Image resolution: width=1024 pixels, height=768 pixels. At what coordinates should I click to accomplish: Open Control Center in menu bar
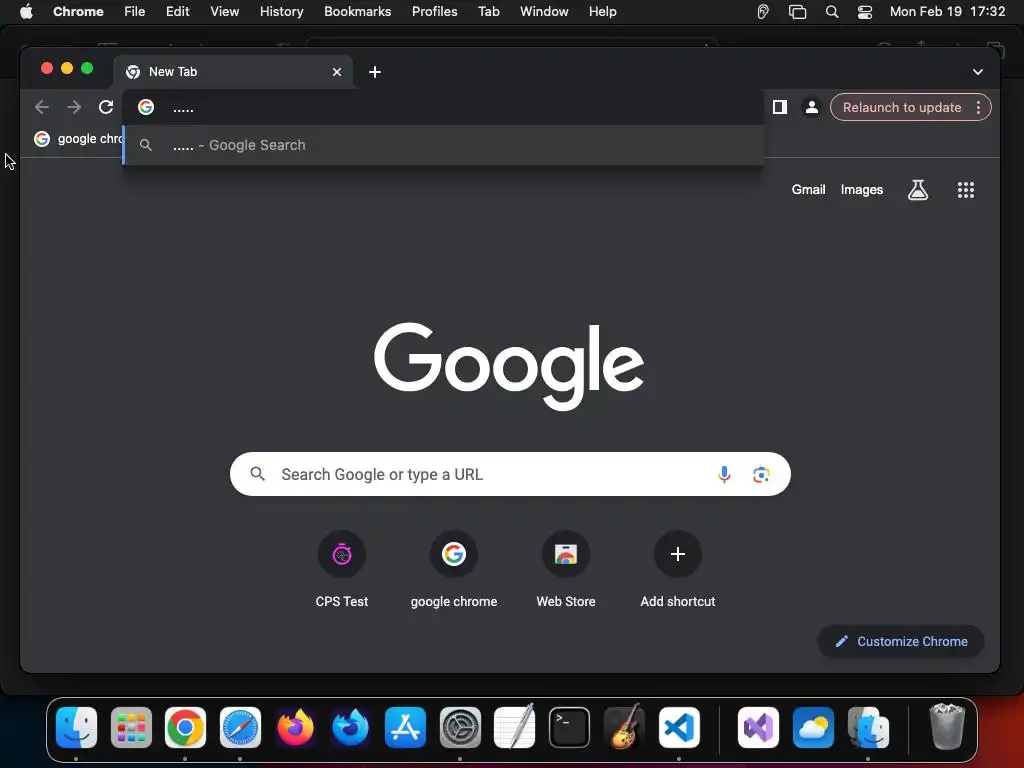865,12
